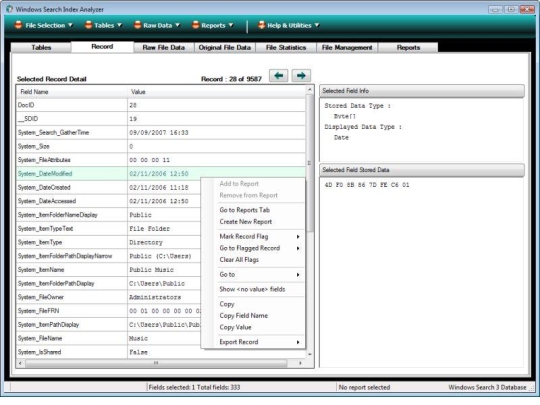
Task: Click the Help & Utilities toolbar icon
Action: click(261, 25)
